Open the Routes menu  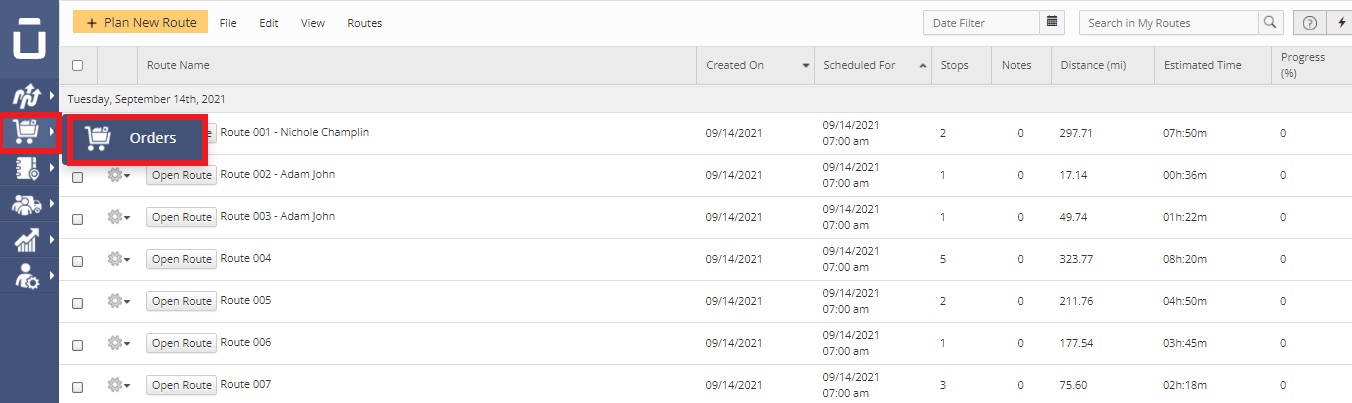tap(365, 23)
